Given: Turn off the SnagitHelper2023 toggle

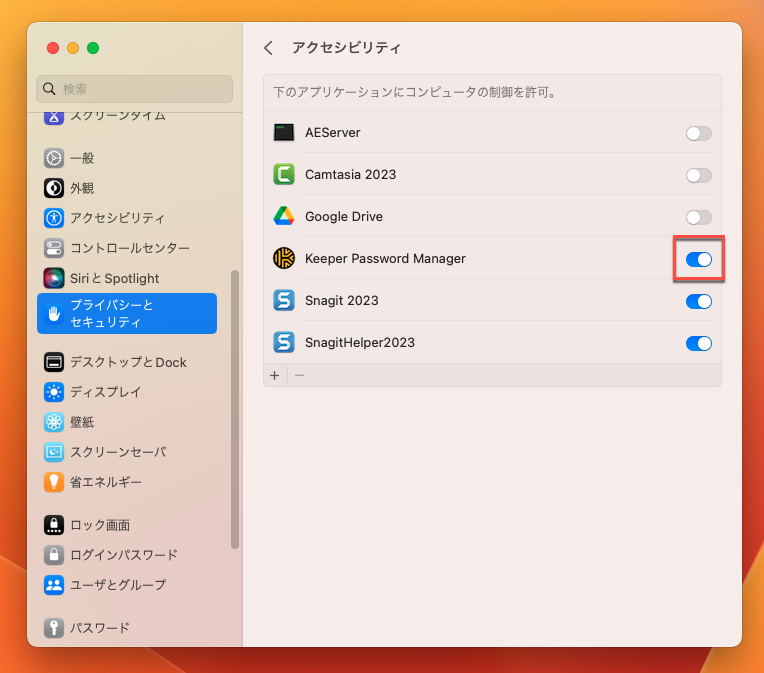Looking at the screenshot, I should pos(698,343).
